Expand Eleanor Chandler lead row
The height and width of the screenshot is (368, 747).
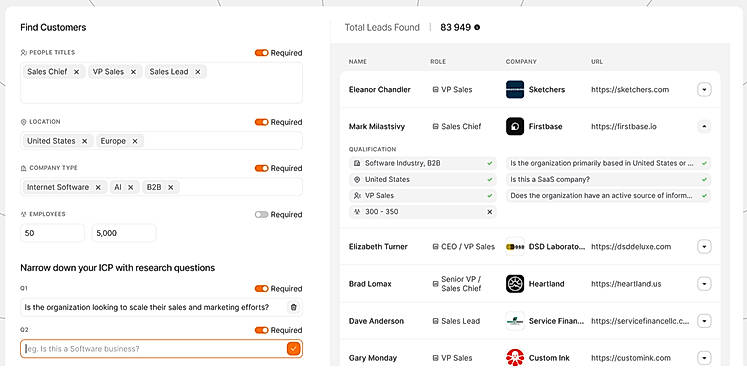(704, 90)
